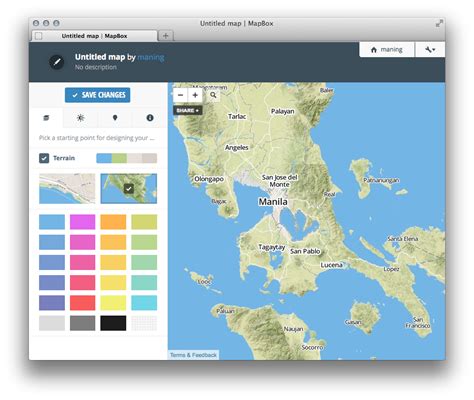Zoom in the map with plus button
This screenshot has height=400, width=474.
[195, 95]
